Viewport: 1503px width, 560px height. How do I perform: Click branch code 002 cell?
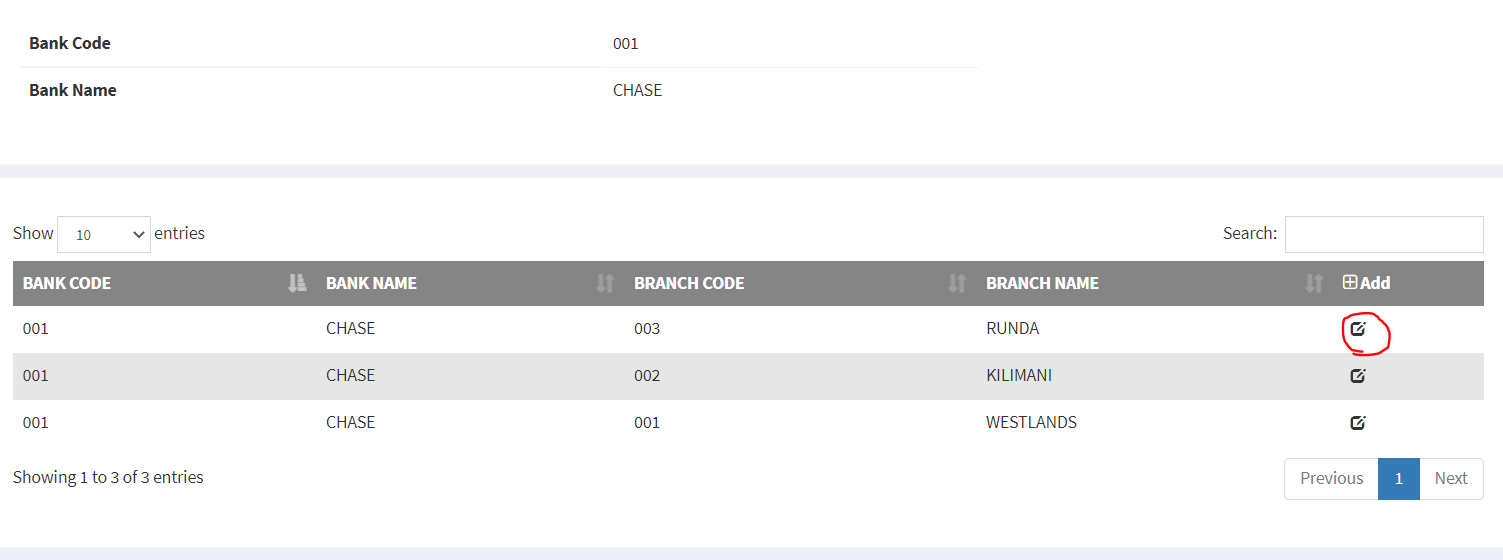[647, 376]
